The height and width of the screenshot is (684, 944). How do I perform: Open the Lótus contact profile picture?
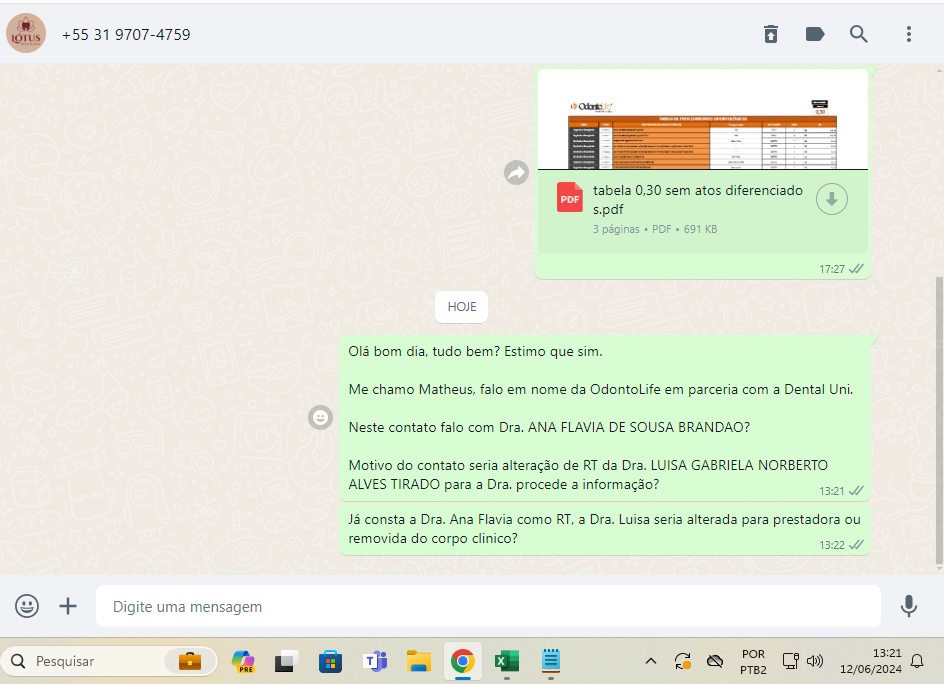(26, 33)
